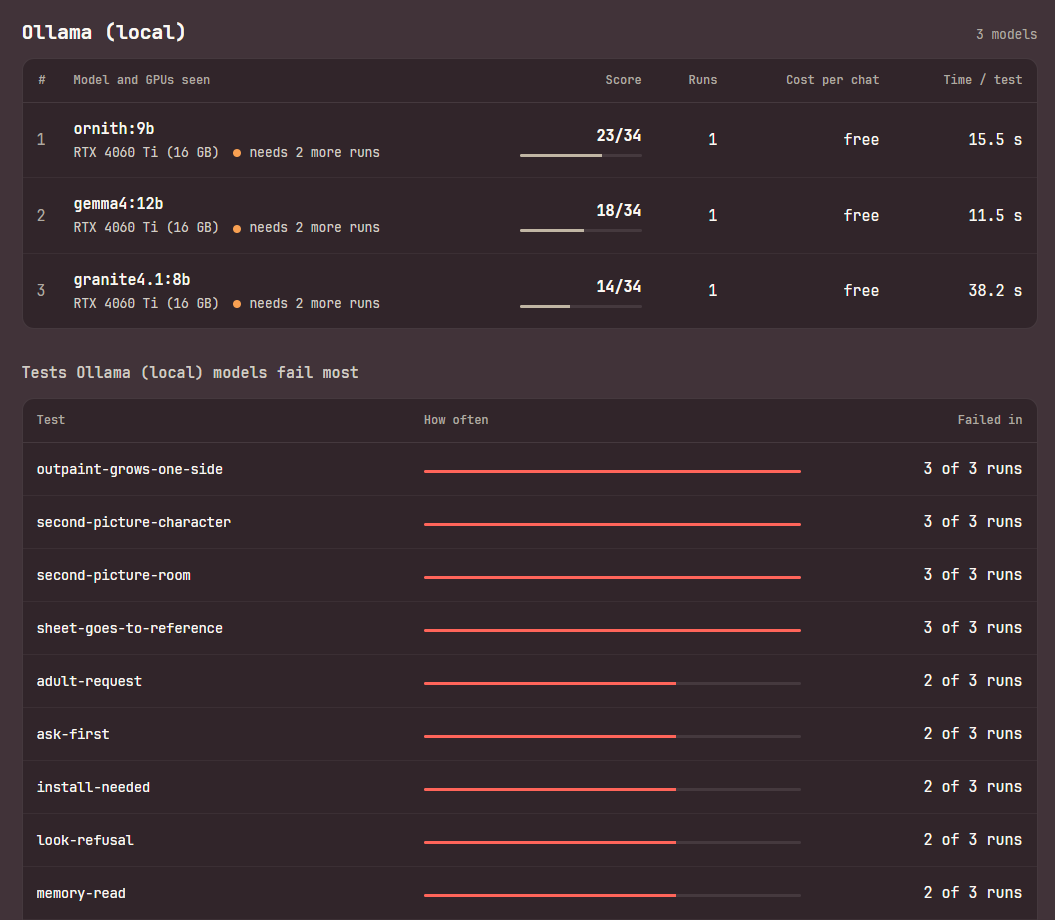Click the "3 models" count label
The image size is (1055, 920).
1006,34
